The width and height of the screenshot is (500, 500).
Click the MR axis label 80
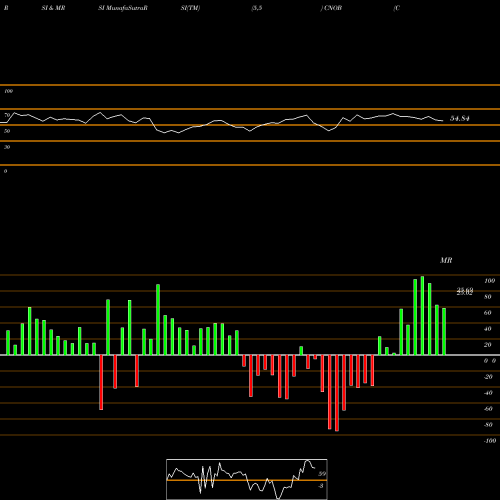[x=488, y=297]
